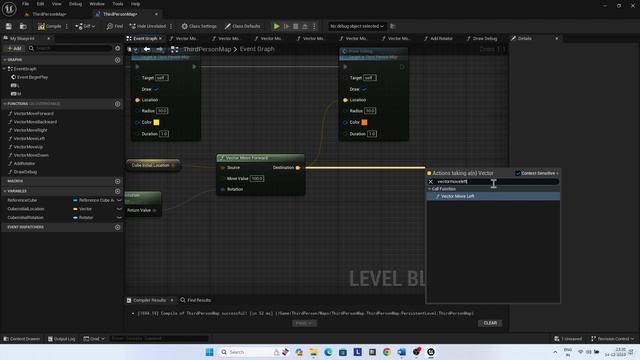
Task: Open the Diff dropdown
Action: (x=85, y=26)
